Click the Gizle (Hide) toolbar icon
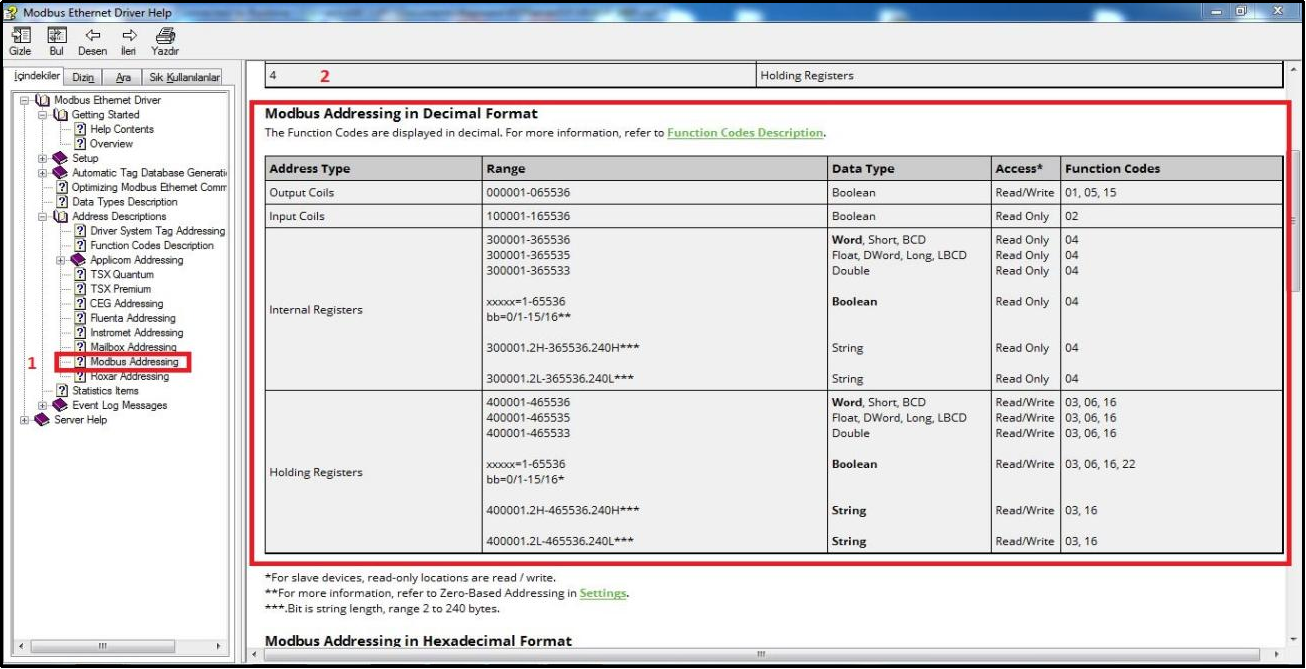Screen dimensions: 1306x669 tap(20, 35)
